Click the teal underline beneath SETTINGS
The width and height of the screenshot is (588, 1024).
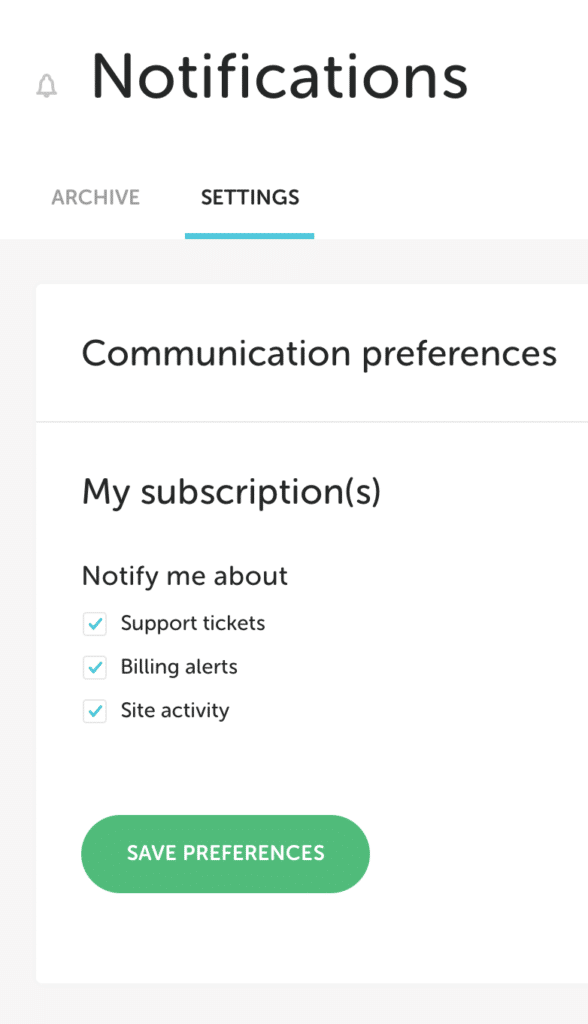(x=249, y=235)
